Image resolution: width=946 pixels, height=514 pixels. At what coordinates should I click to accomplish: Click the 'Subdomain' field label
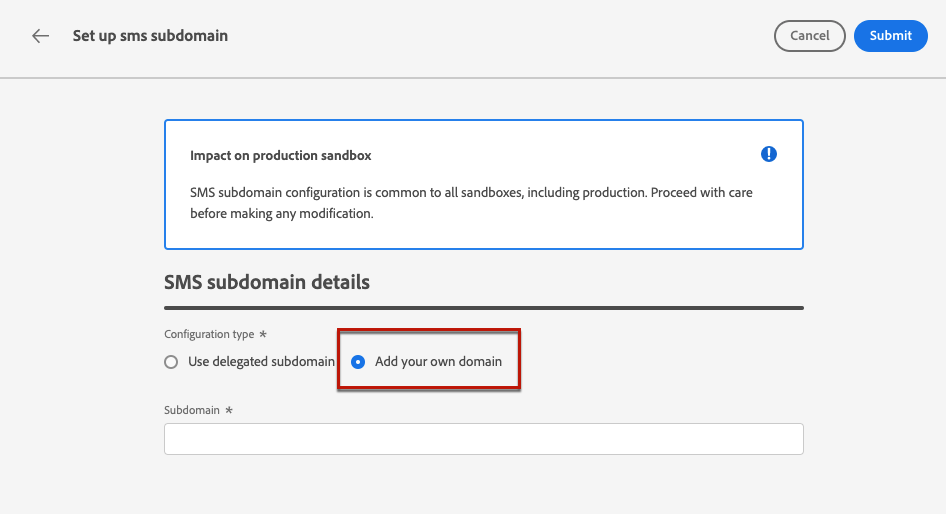[x=192, y=410]
